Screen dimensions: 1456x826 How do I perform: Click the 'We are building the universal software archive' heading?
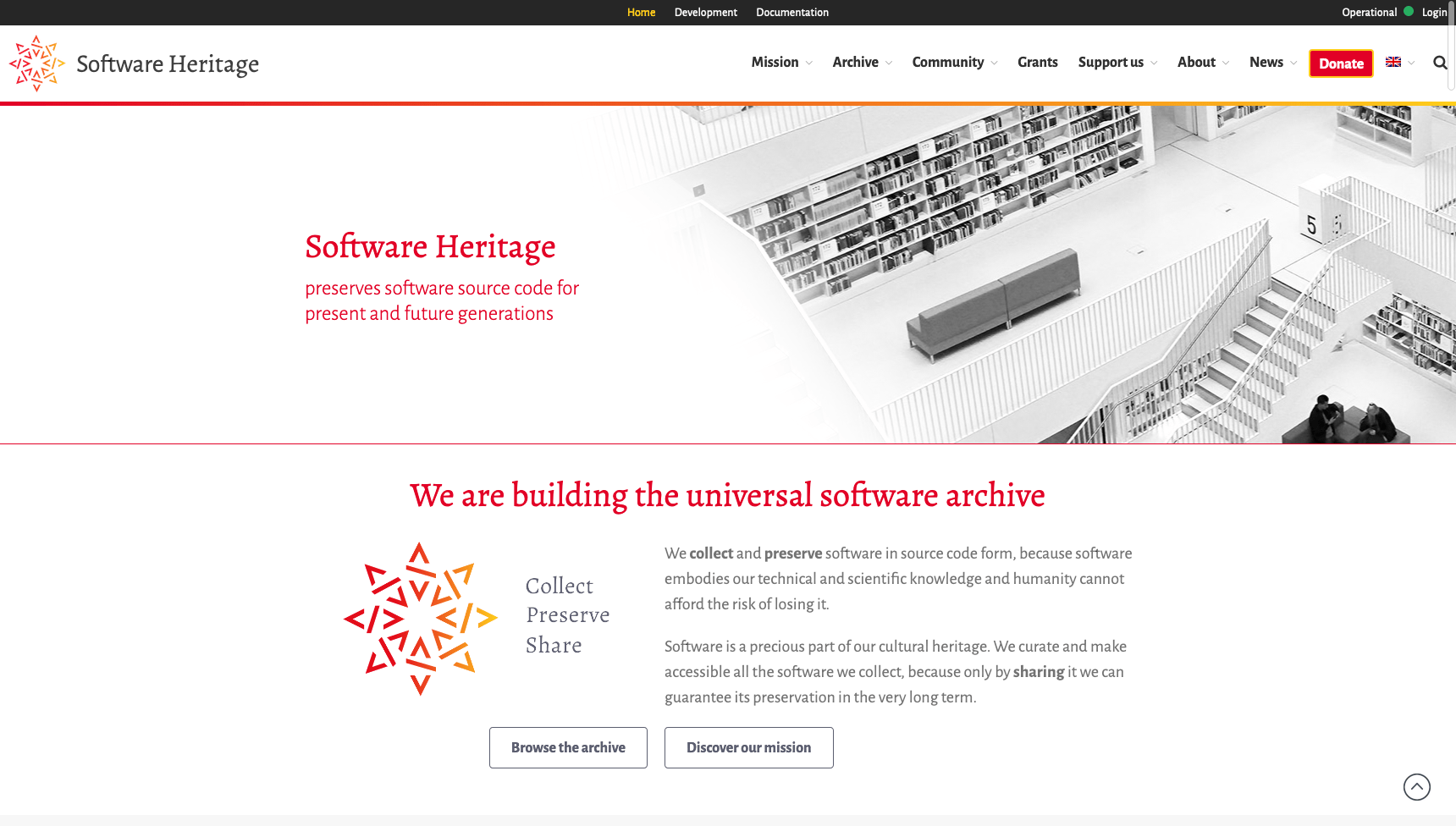[727, 495]
